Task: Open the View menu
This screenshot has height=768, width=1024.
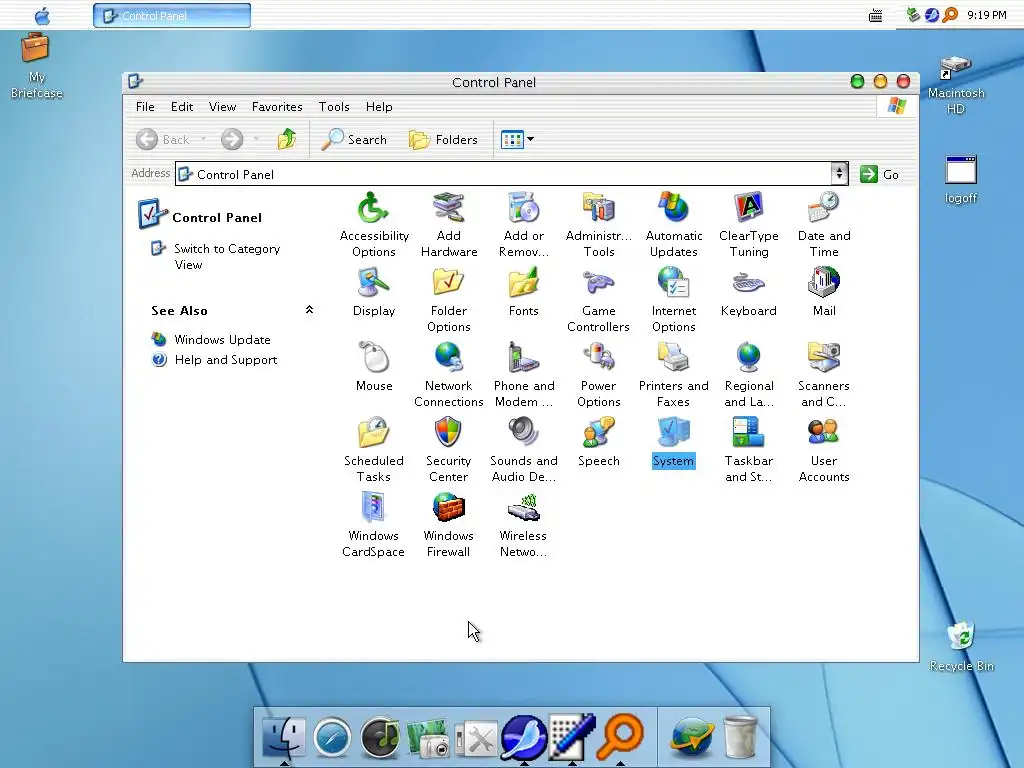Action: coord(222,106)
